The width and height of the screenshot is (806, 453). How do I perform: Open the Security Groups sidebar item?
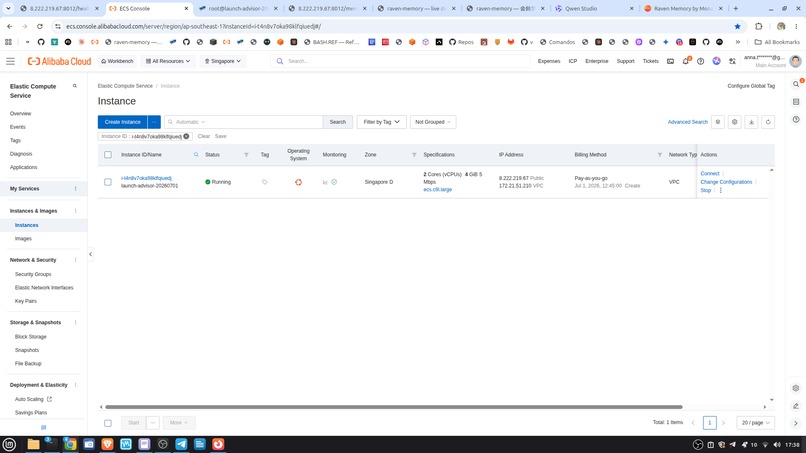click(33, 275)
